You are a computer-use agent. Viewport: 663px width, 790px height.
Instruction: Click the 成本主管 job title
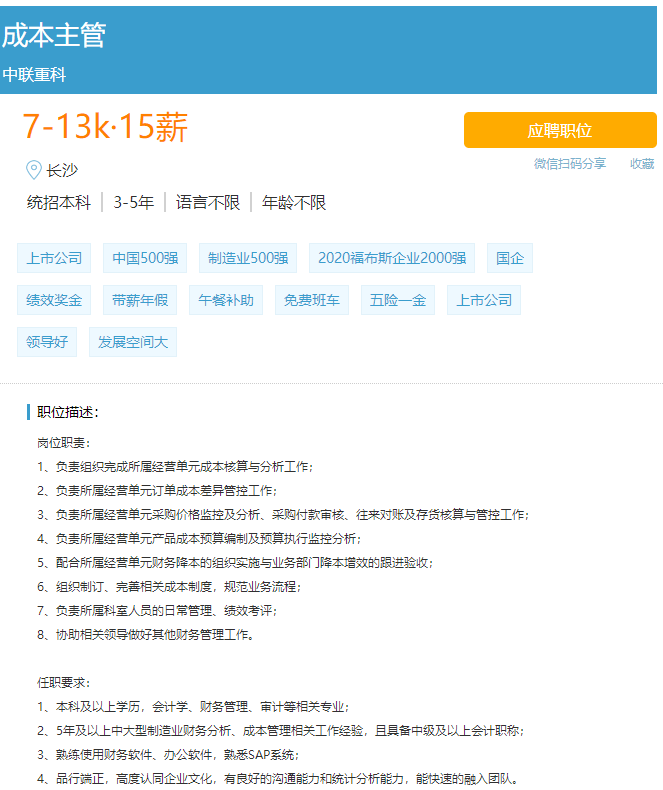click(54, 35)
